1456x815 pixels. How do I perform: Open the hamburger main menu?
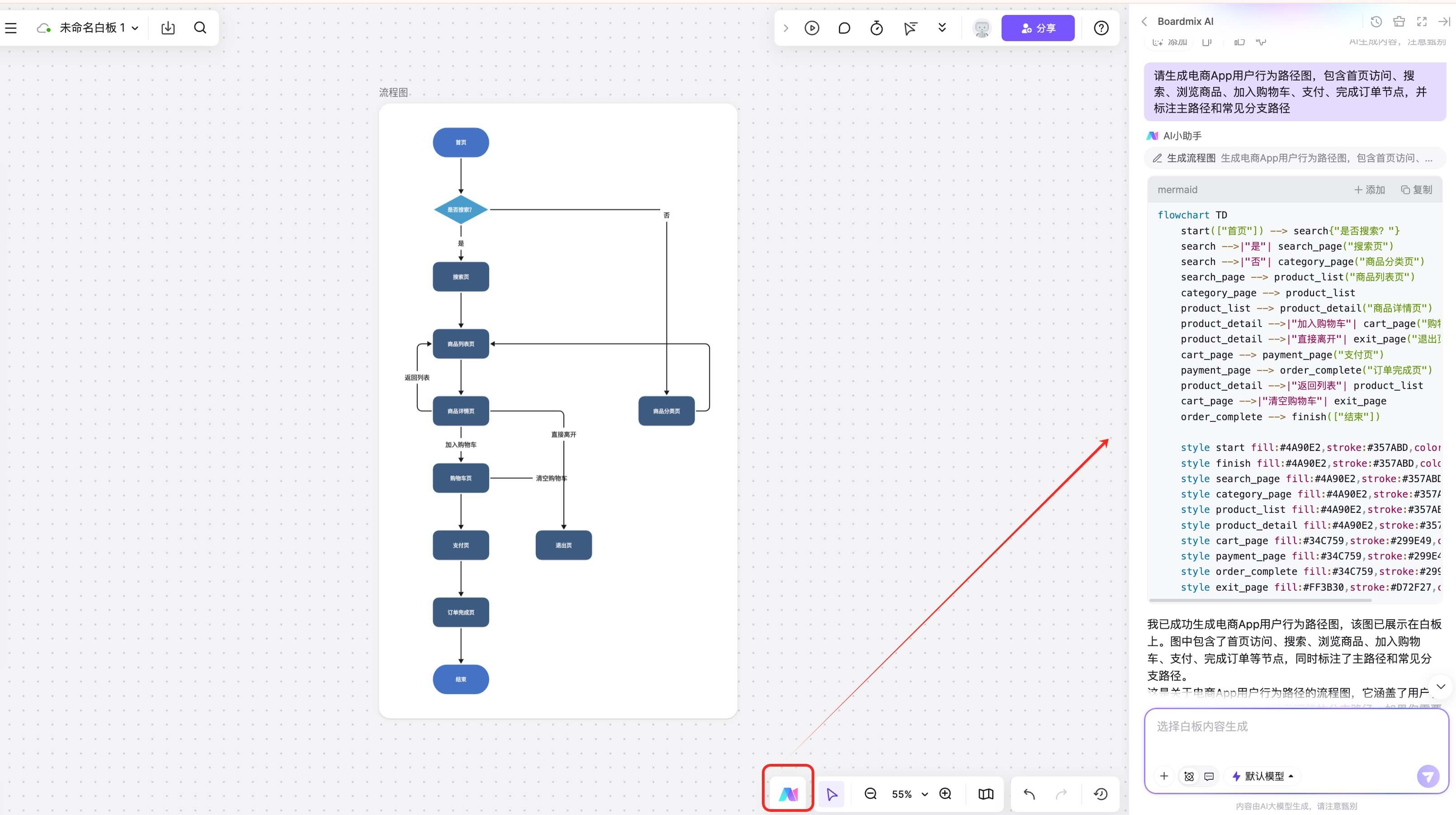(11, 28)
